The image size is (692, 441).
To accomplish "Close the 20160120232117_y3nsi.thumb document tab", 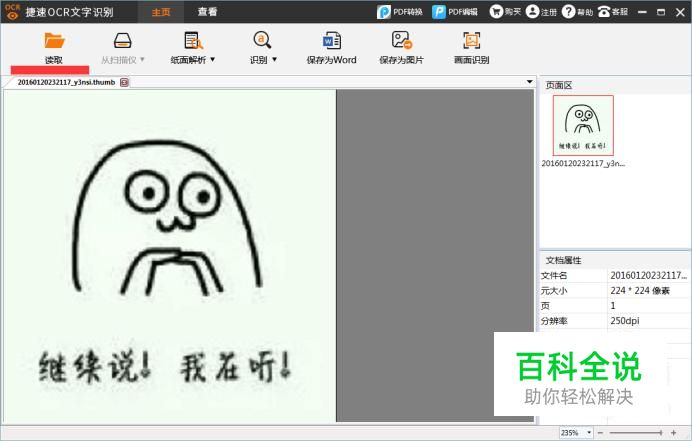I will (x=124, y=82).
